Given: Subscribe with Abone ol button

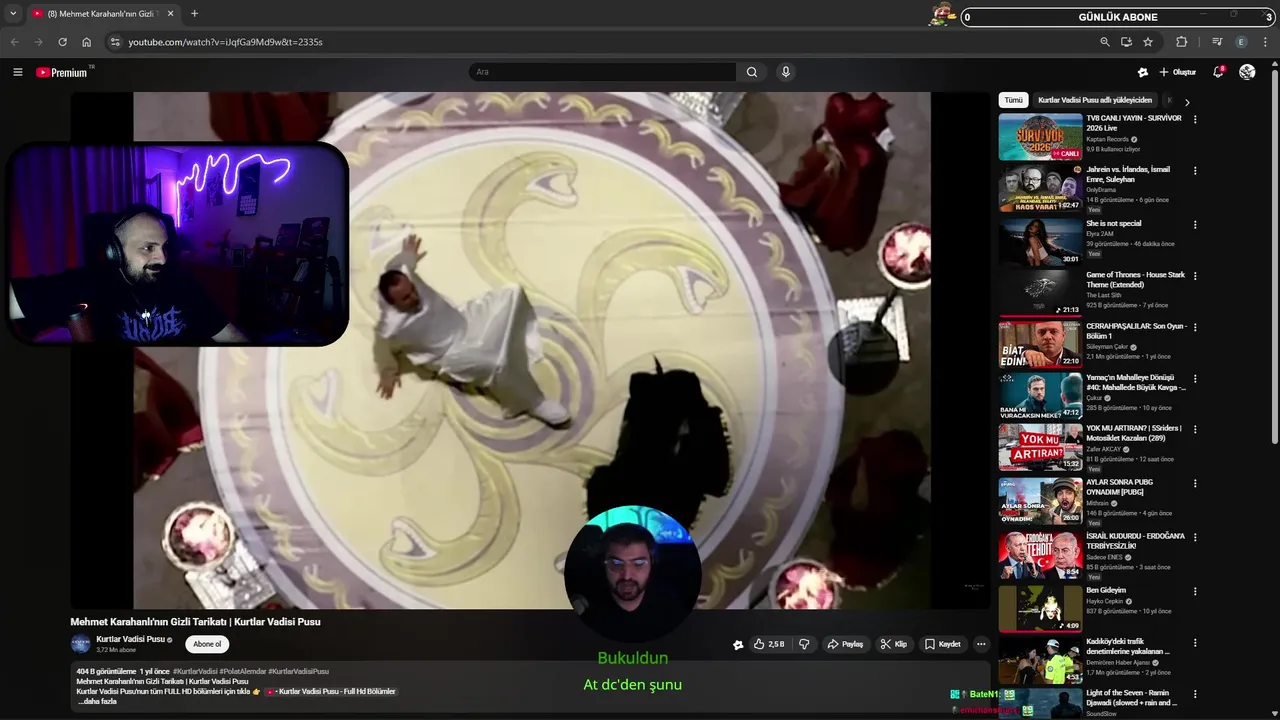Looking at the screenshot, I should [x=207, y=644].
